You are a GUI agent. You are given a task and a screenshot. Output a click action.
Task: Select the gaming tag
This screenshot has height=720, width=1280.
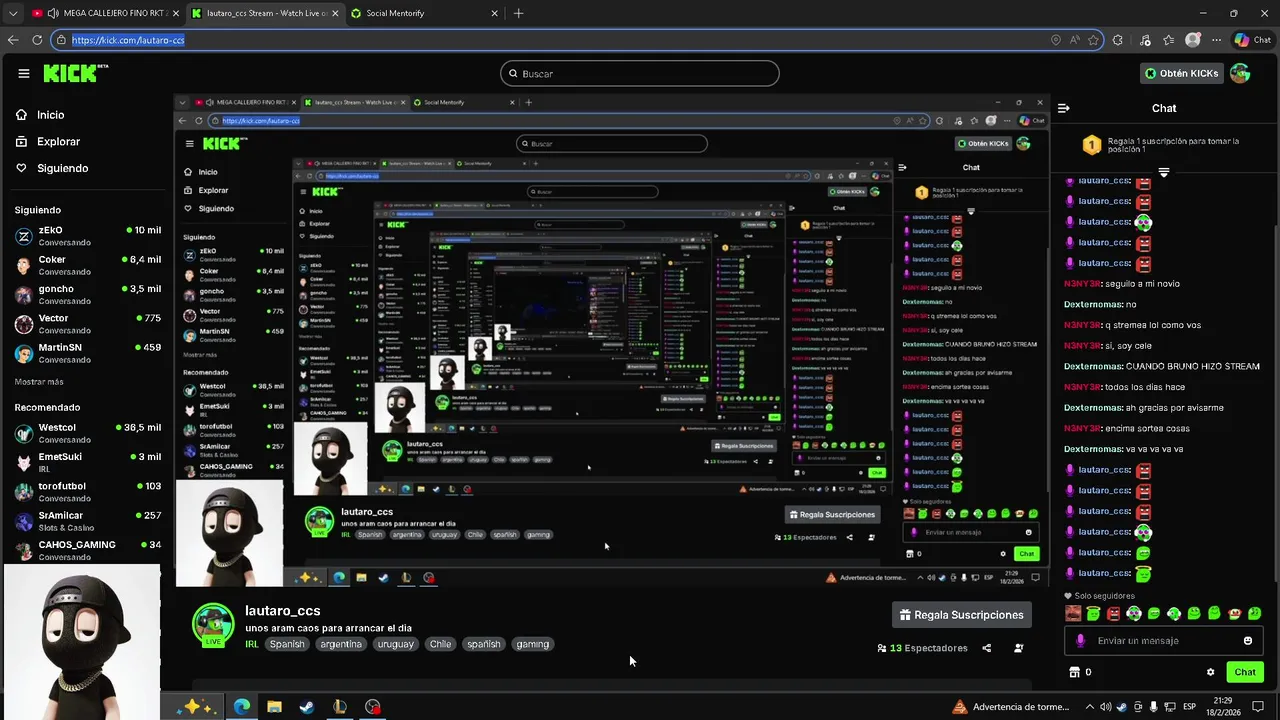coord(532,644)
